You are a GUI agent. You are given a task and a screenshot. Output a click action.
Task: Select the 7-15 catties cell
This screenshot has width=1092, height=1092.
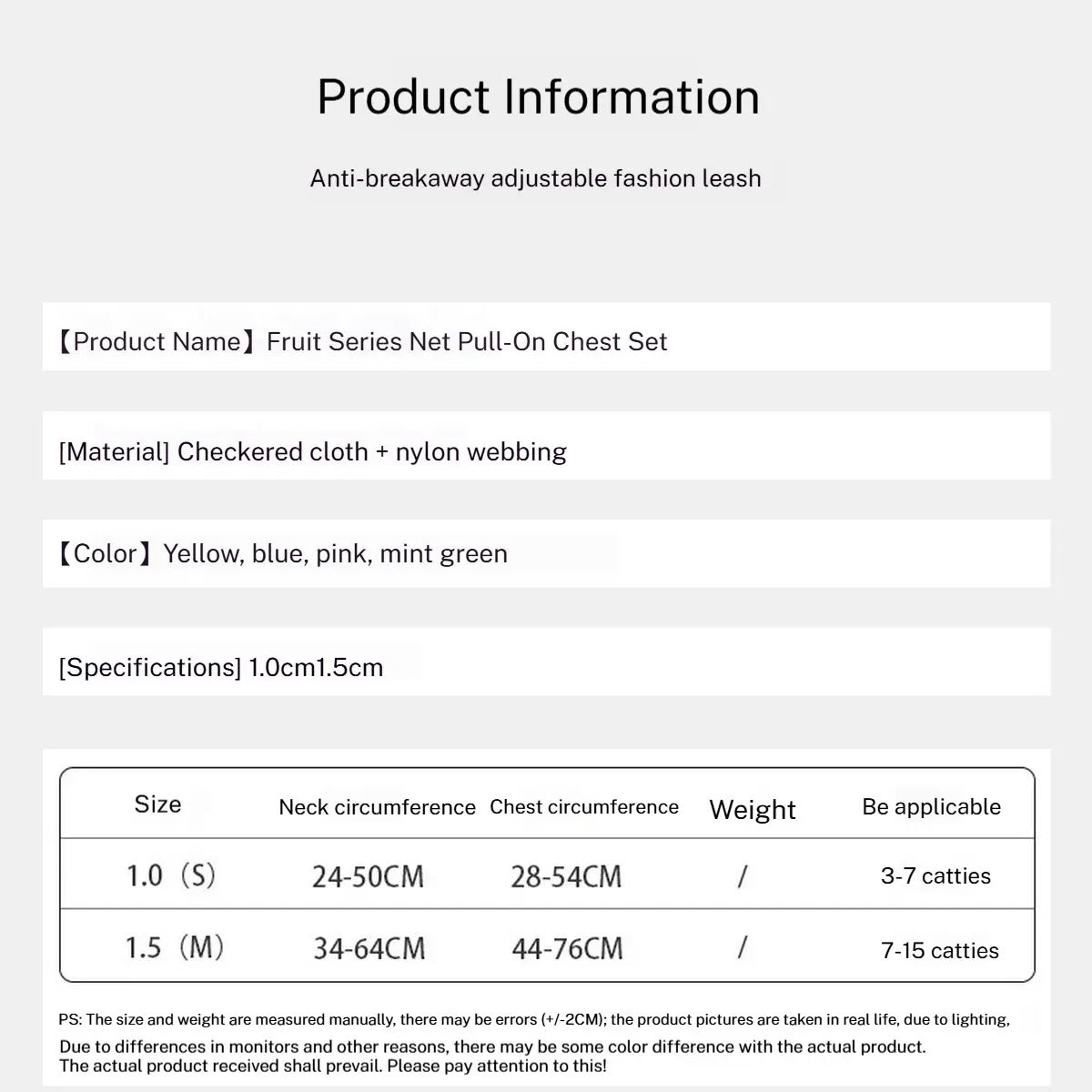940,950
